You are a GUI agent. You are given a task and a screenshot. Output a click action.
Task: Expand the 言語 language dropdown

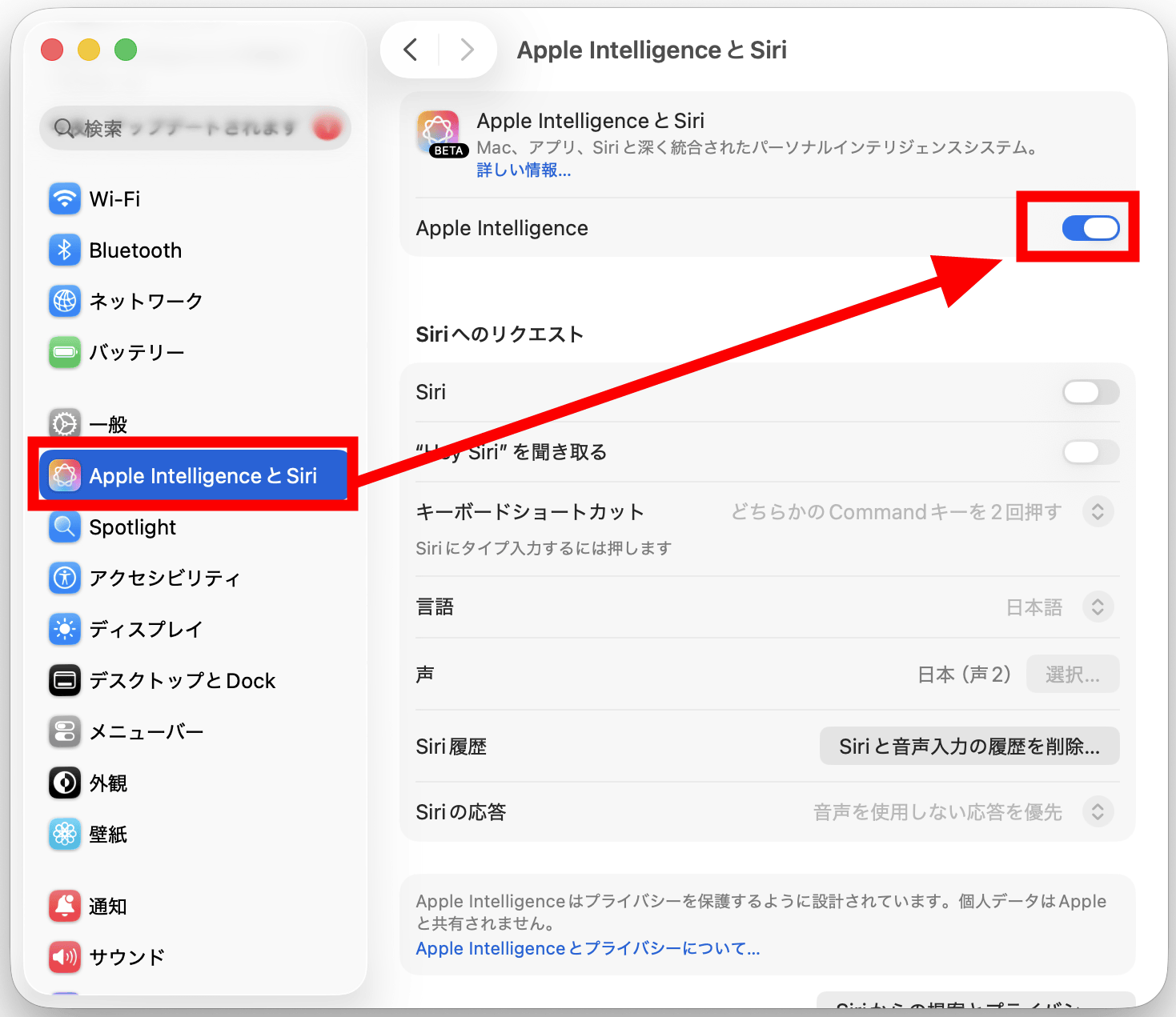(x=1098, y=607)
